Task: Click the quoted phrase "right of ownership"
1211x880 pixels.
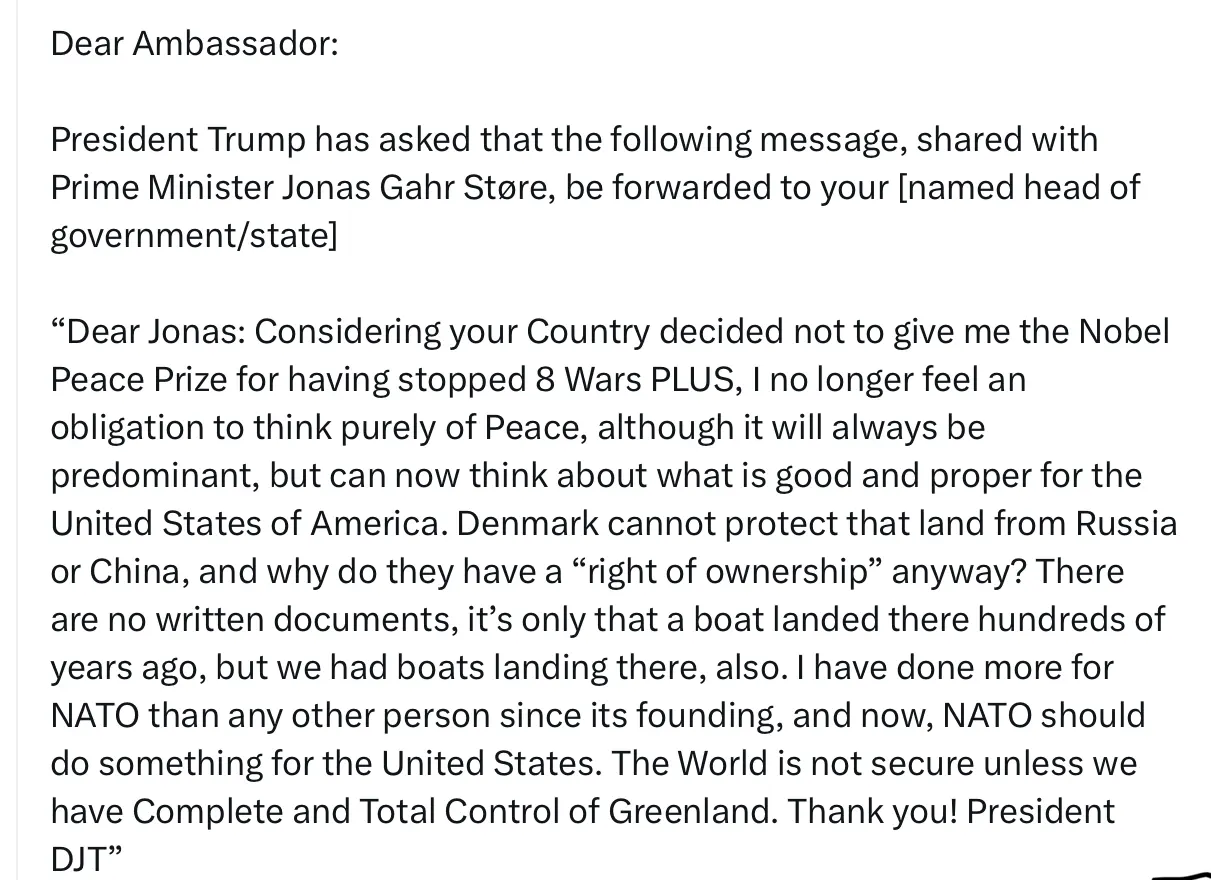Action: pyautogui.click(x=728, y=572)
